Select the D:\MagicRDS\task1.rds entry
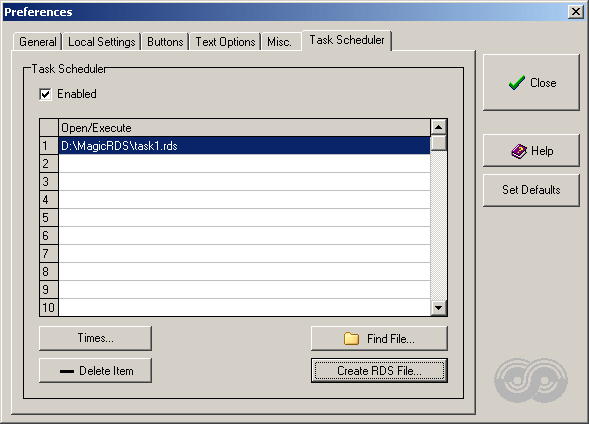 coord(244,145)
